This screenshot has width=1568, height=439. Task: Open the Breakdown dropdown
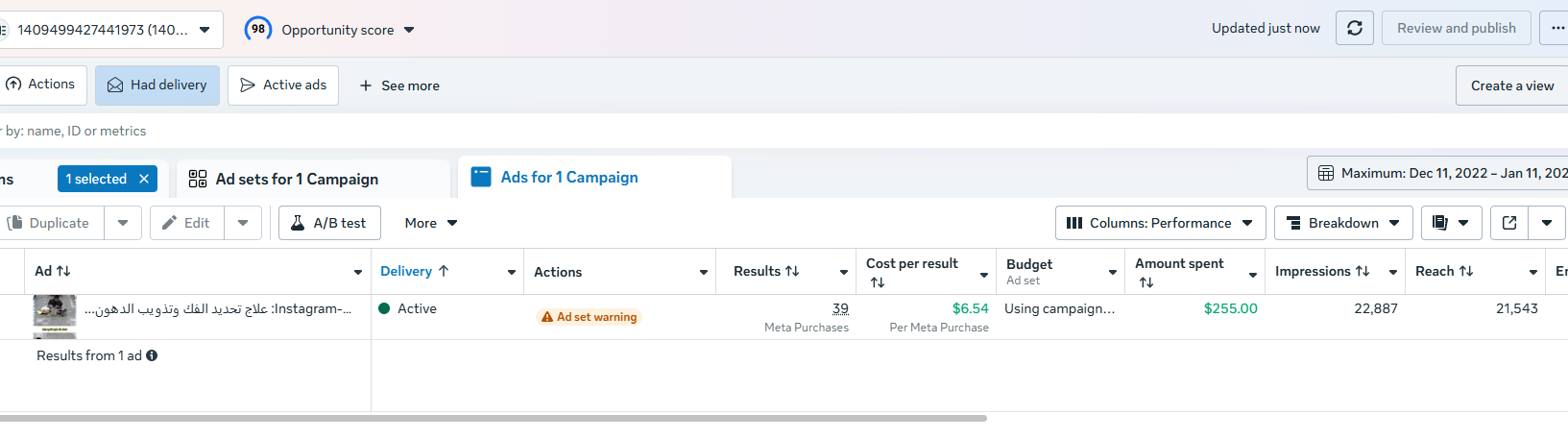tap(1342, 223)
